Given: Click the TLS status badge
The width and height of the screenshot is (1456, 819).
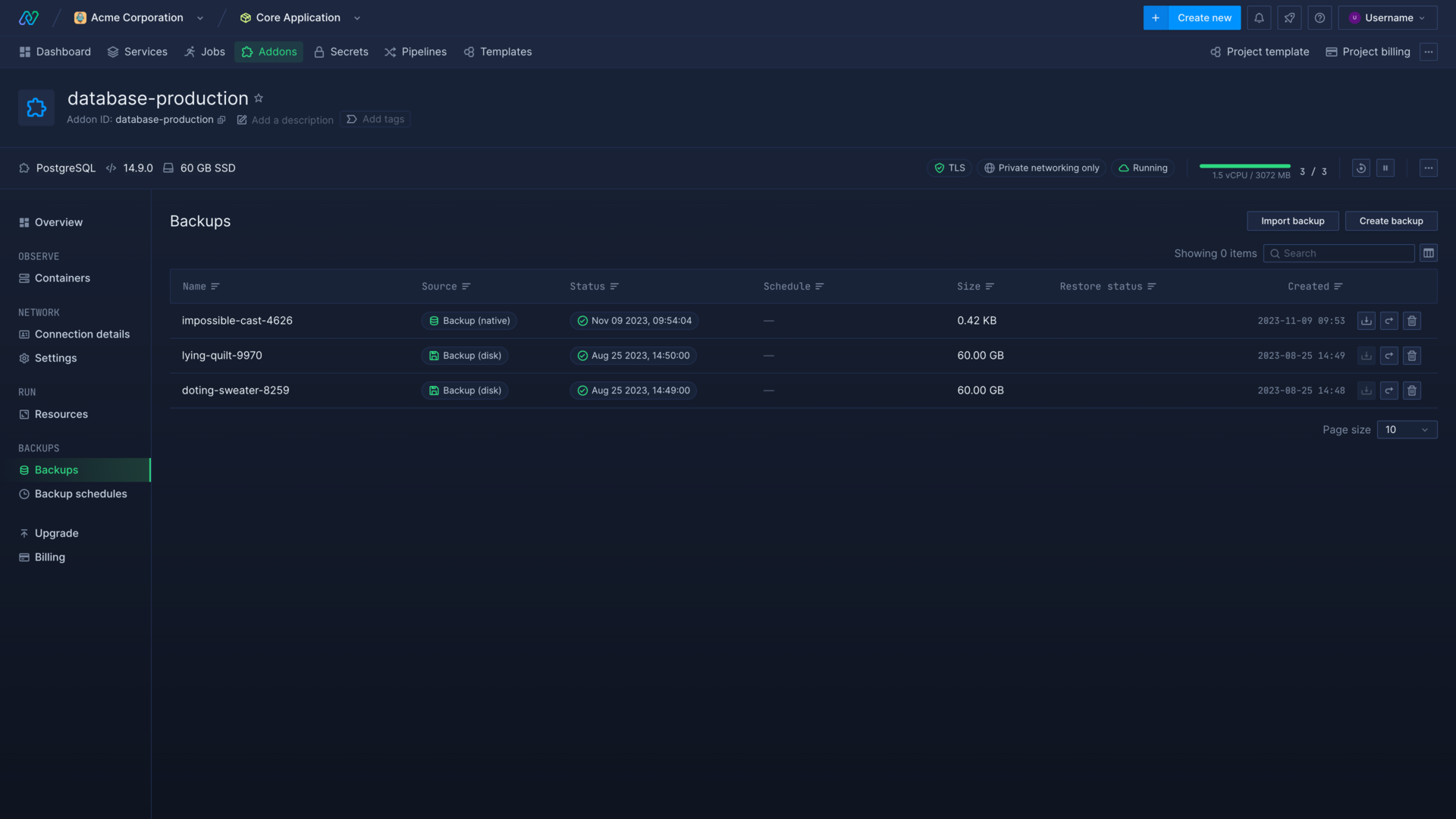Looking at the screenshot, I should (x=949, y=168).
